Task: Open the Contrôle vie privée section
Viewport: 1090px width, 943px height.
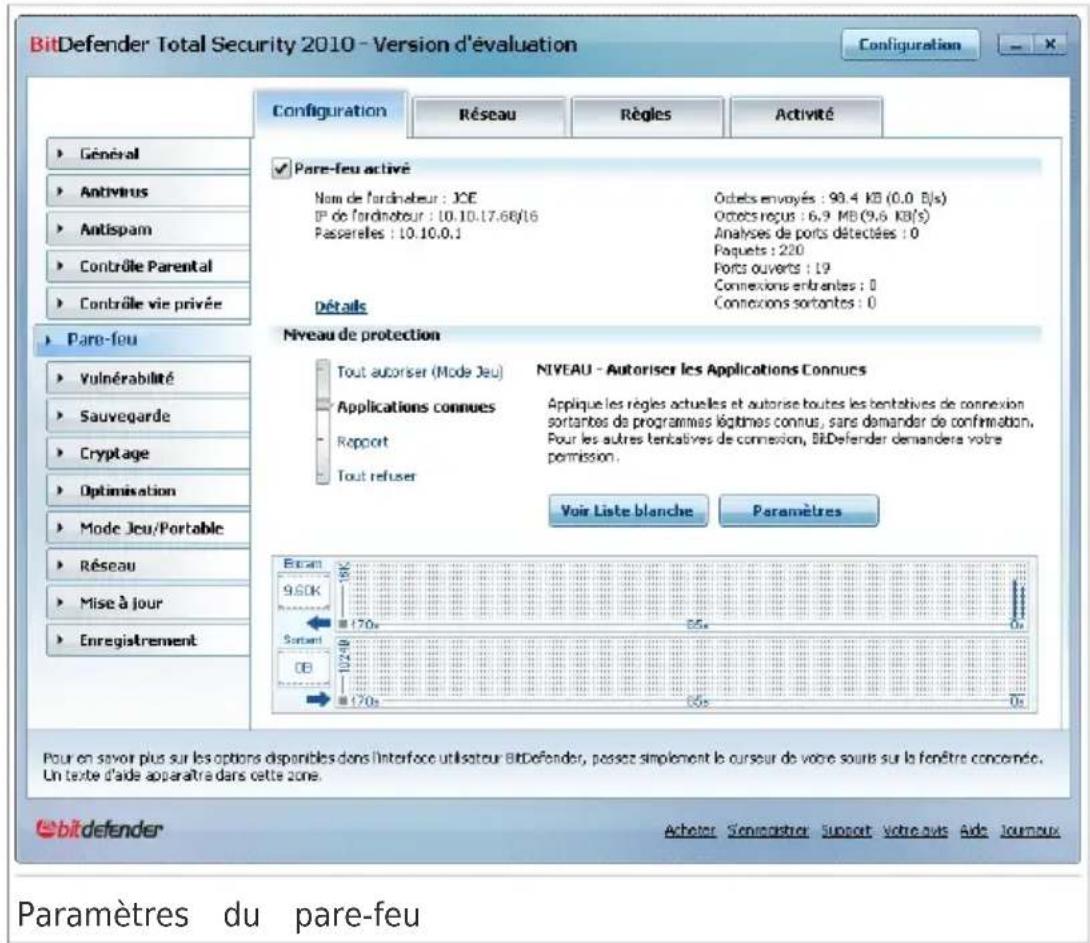Action: coord(148,304)
